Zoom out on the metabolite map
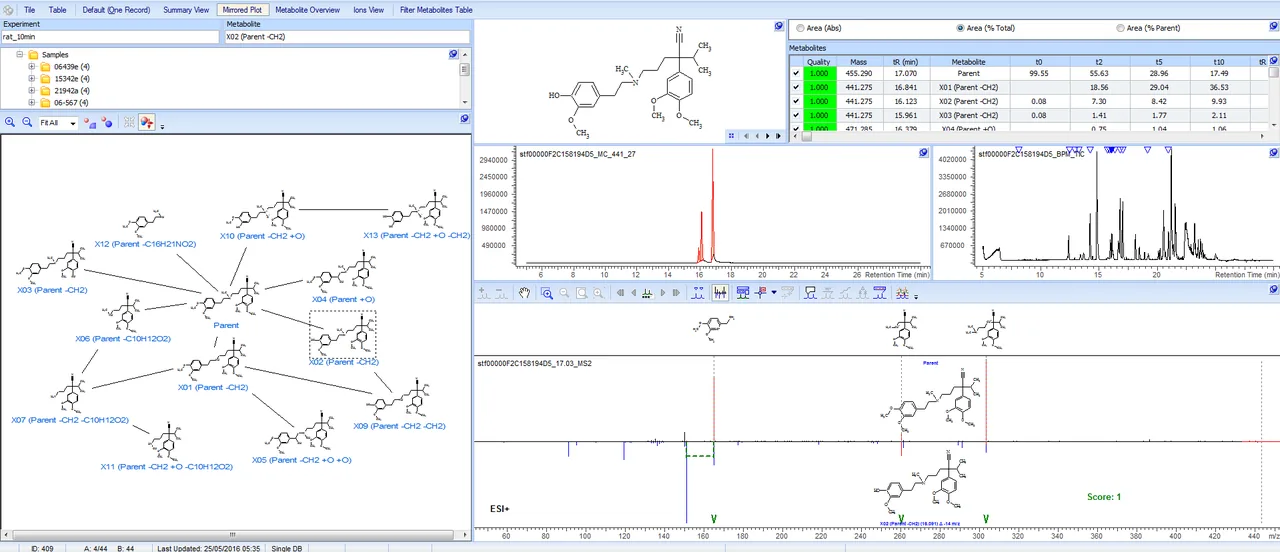1280x552 pixels. (x=27, y=122)
